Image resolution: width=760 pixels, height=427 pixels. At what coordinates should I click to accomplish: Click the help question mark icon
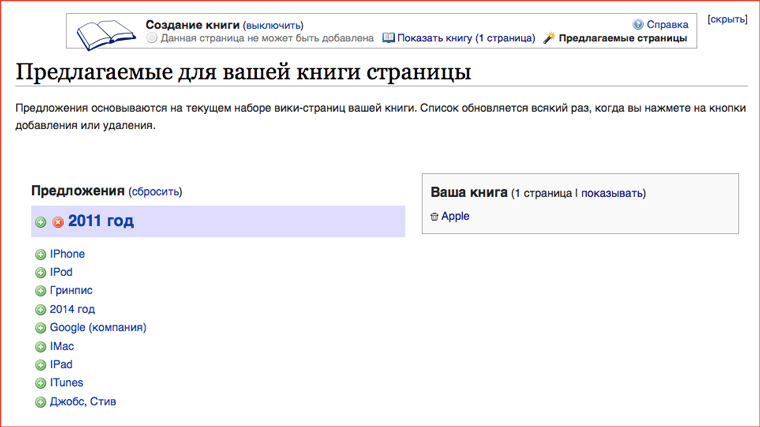pos(638,24)
